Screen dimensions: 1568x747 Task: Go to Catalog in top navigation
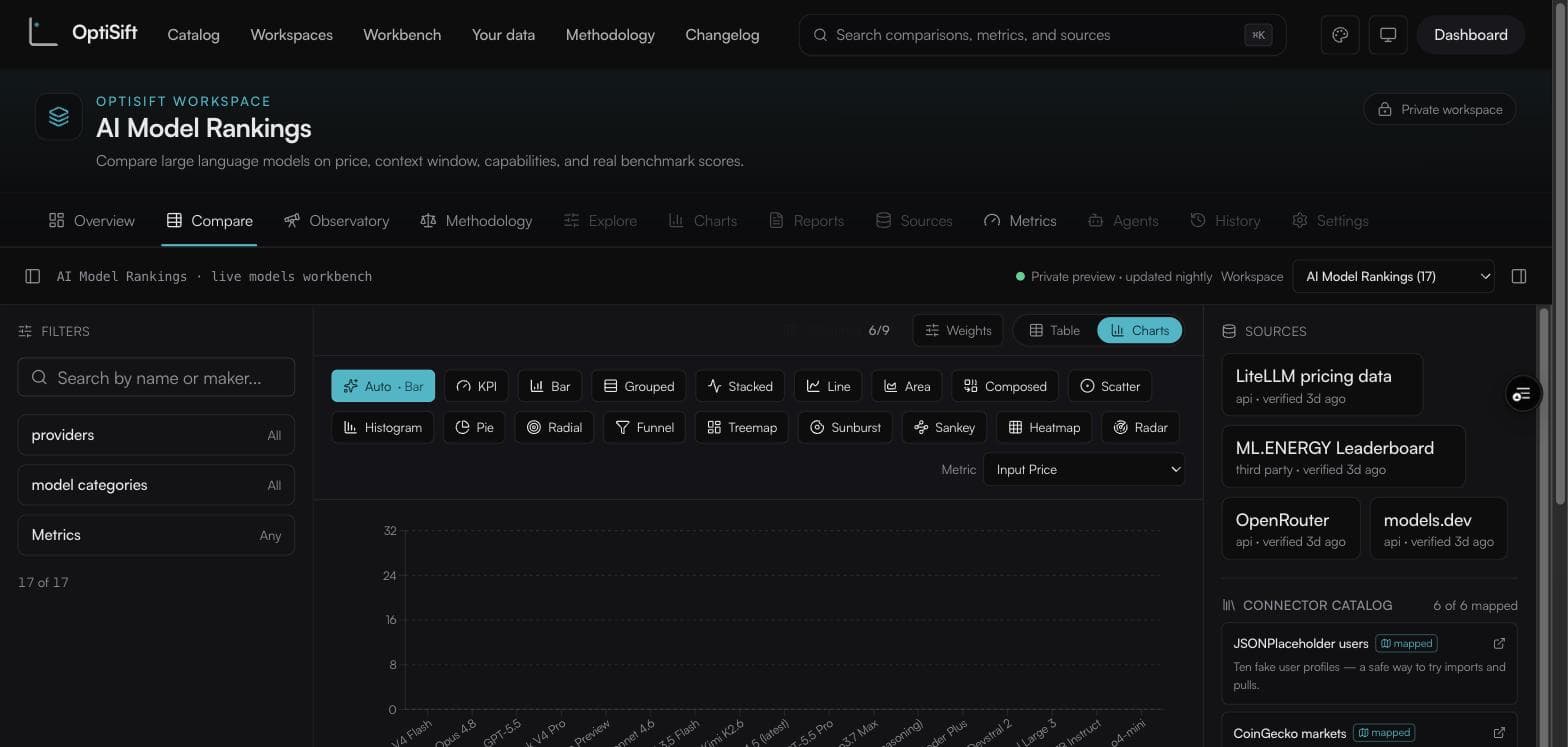[x=194, y=35]
